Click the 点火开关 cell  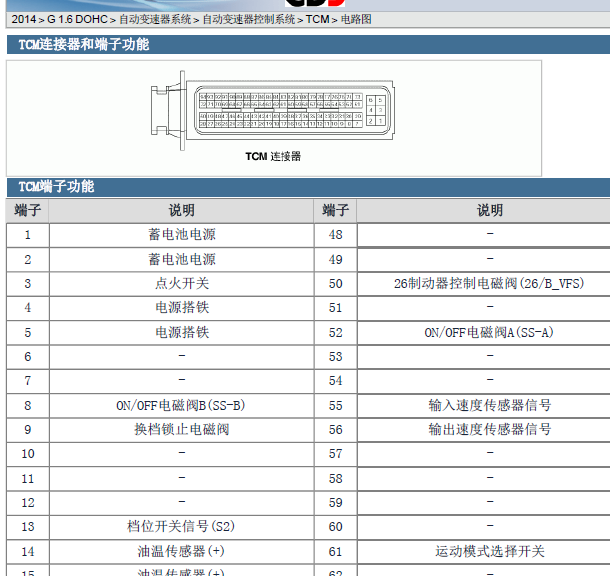182,284
